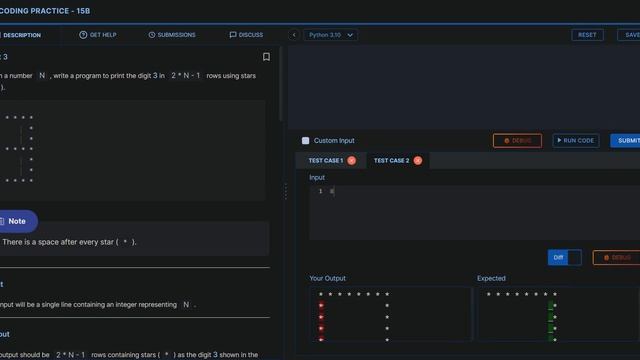Select the Test Case 1 tab

(x=331, y=160)
